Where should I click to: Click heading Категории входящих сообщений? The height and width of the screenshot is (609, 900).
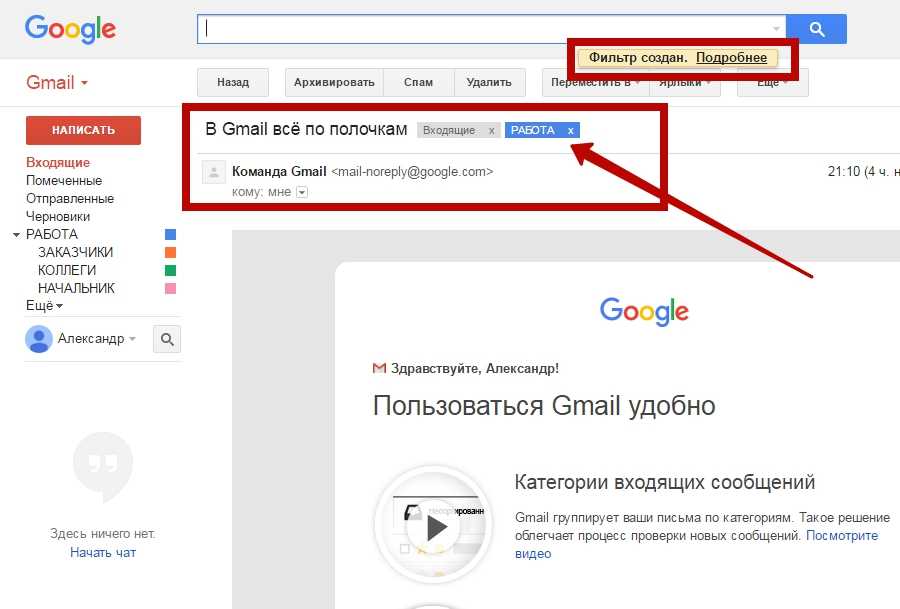(665, 482)
